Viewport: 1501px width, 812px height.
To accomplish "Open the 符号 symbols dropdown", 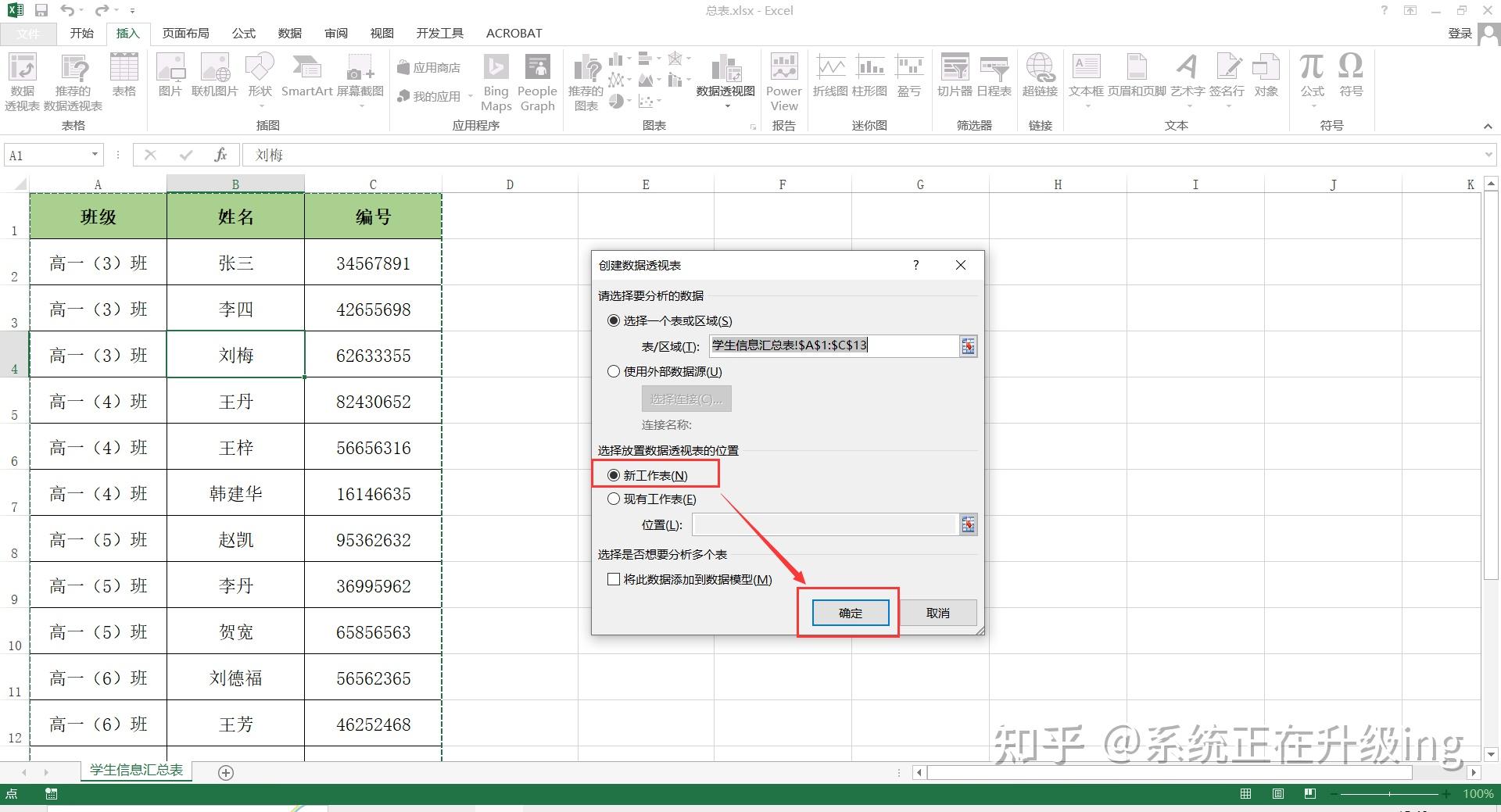I will pyautogui.click(x=1351, y=76).
